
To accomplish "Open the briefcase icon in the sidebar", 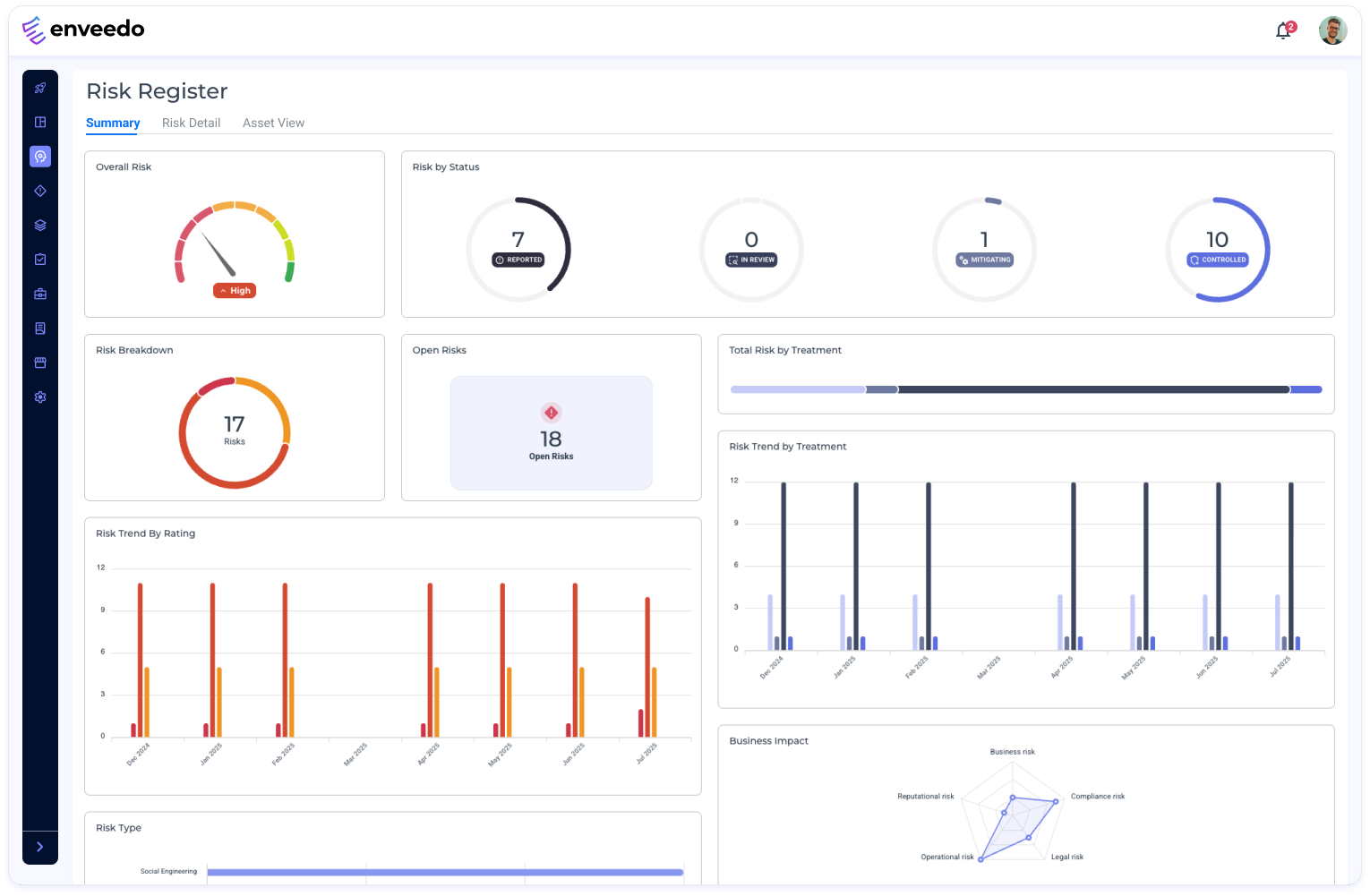I will pyautogui.click(x=40, y=294).
